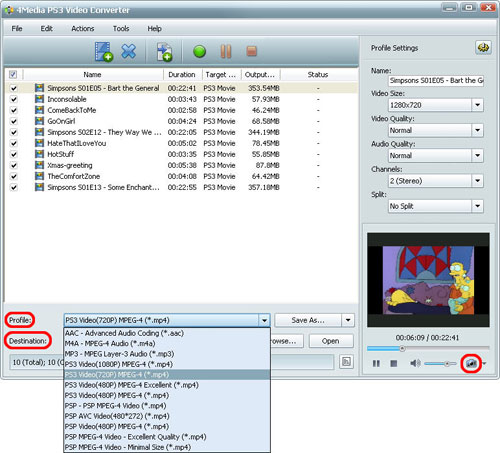Open the Help menu
This screenshot has height=453, width=500.
(x=155, y=29)
